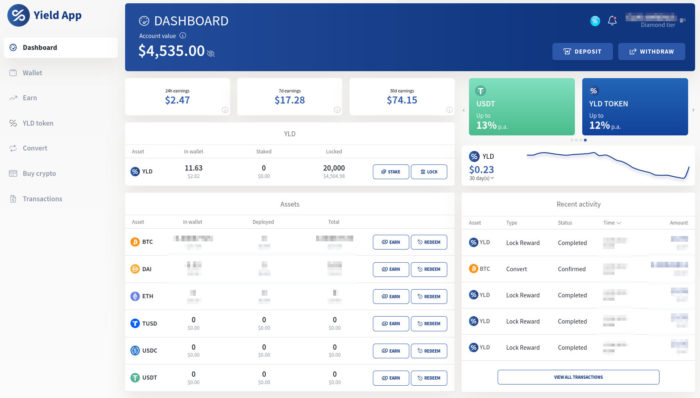Sort Recent activity by Time column
700x398 pixels.
tap(612, 223)
